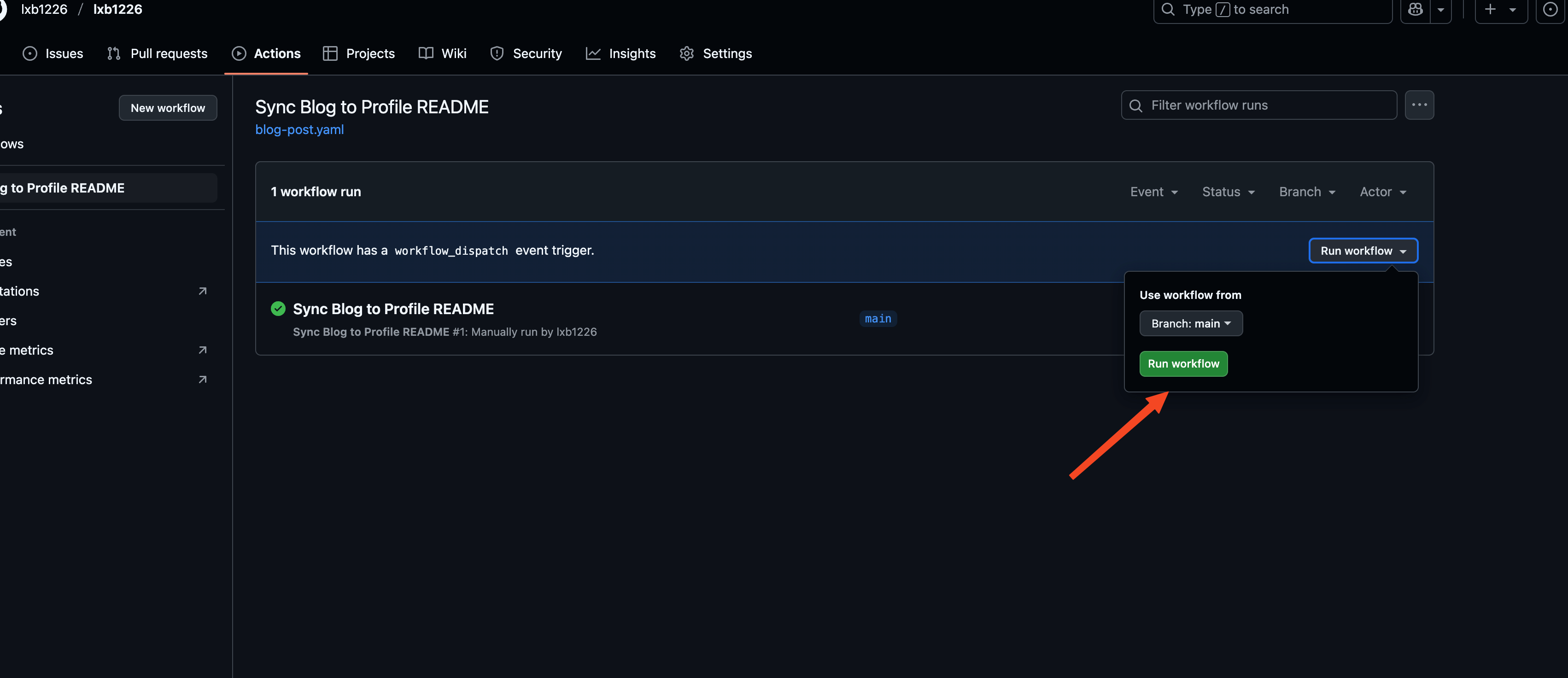Toggle the blue Run workflow dropdown

pyautogui.click(x=1363, y=251)
